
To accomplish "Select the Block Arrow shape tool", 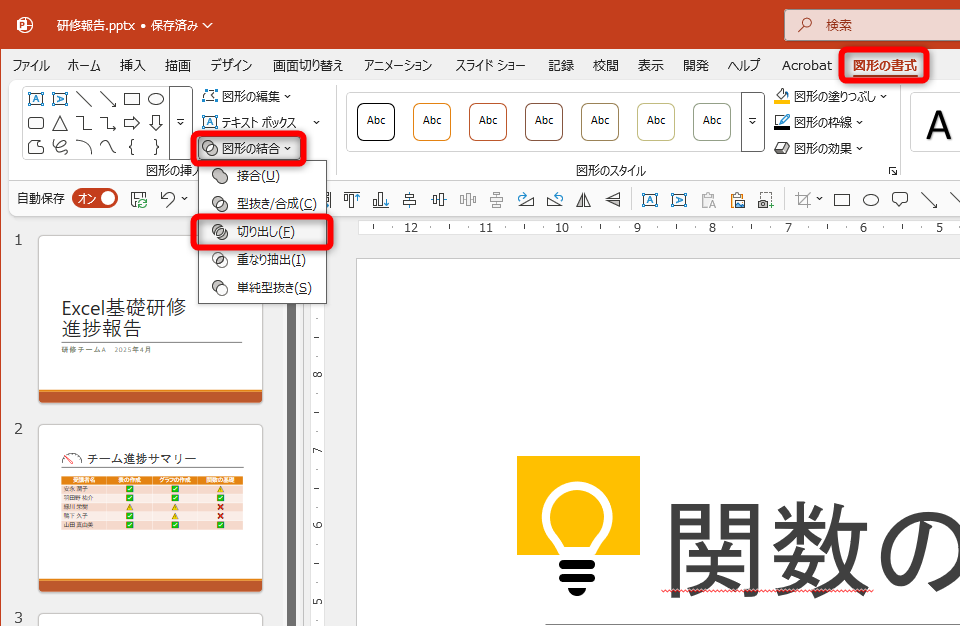I will [x=131, y=123].
